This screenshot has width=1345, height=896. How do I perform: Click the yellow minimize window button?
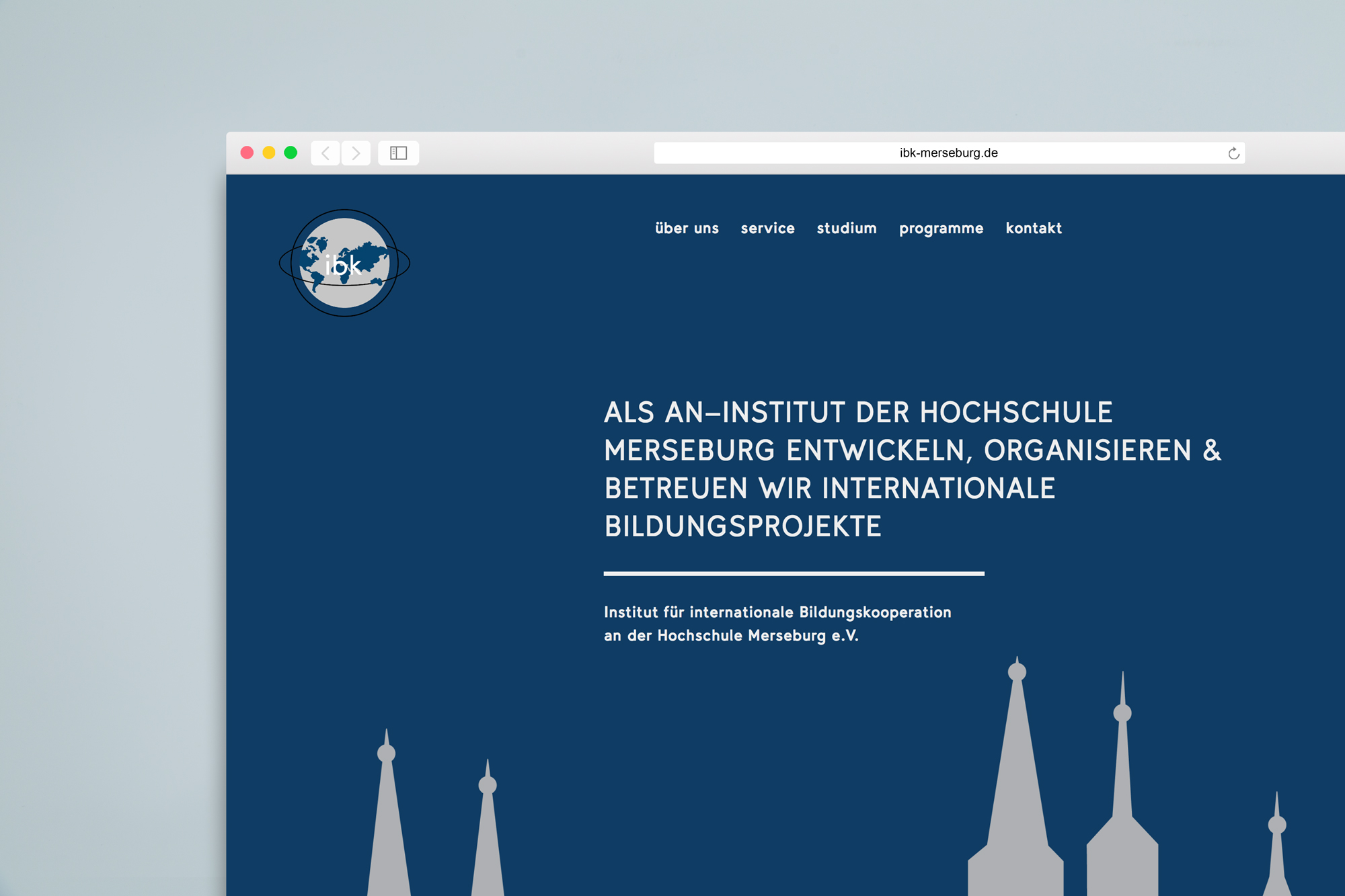pos(269,153)
